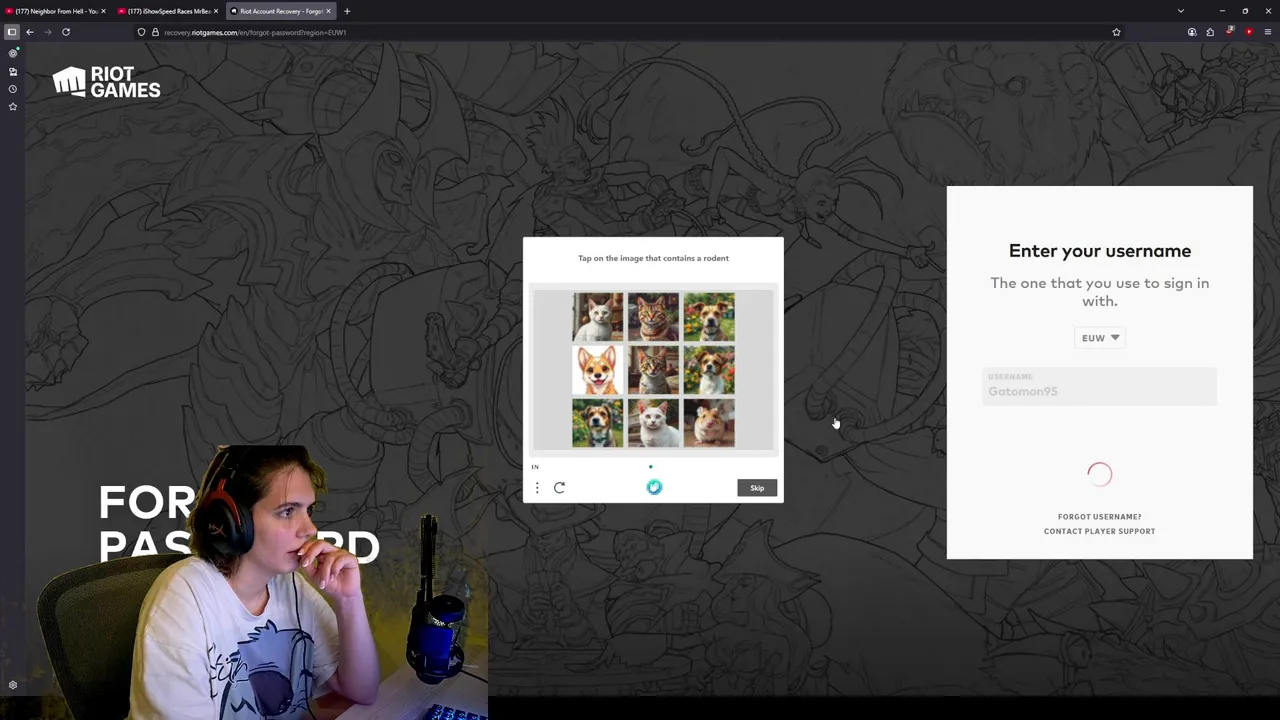This screenshot has height=720, width=1280.
Task: Select the hamster image tile
Action: [709, 422]
